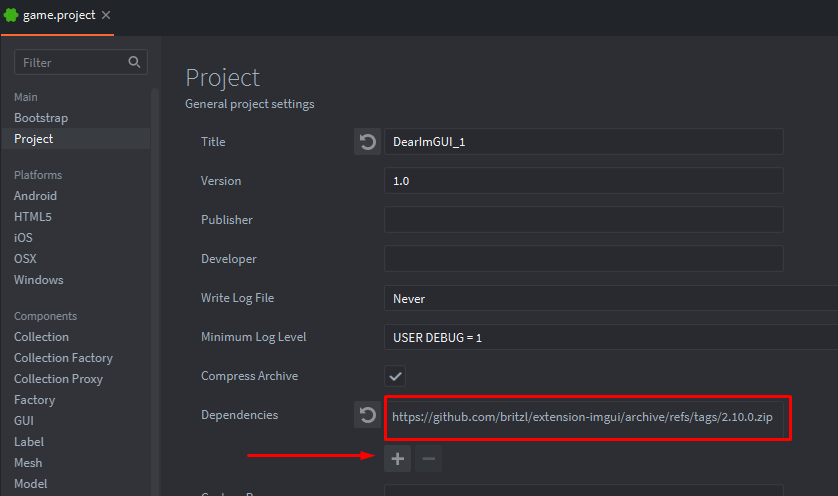Image resolution: width=838 pixels, height=496 pixels.
Task: Open the Write Log File dropdown
Action: coord(610,298)
